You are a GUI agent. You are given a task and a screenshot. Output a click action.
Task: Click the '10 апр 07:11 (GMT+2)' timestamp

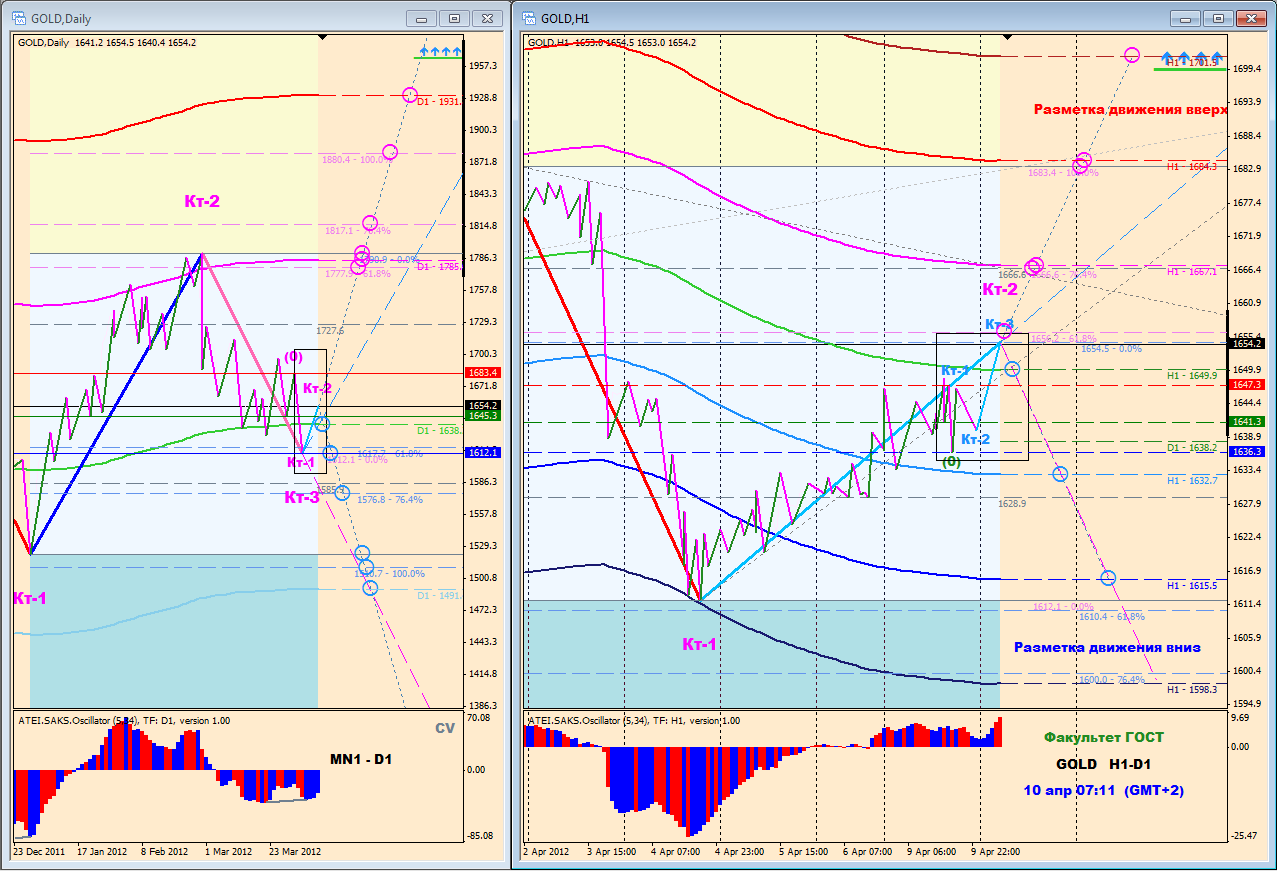coord(1103,790)
